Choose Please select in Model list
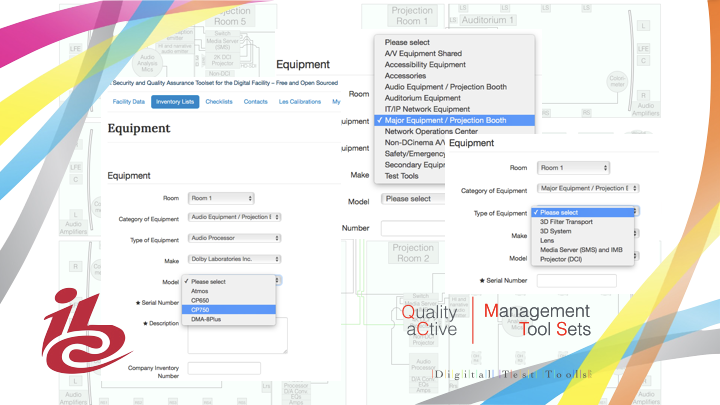The width and height of the screenshot is (720, 405). (229, 281)
